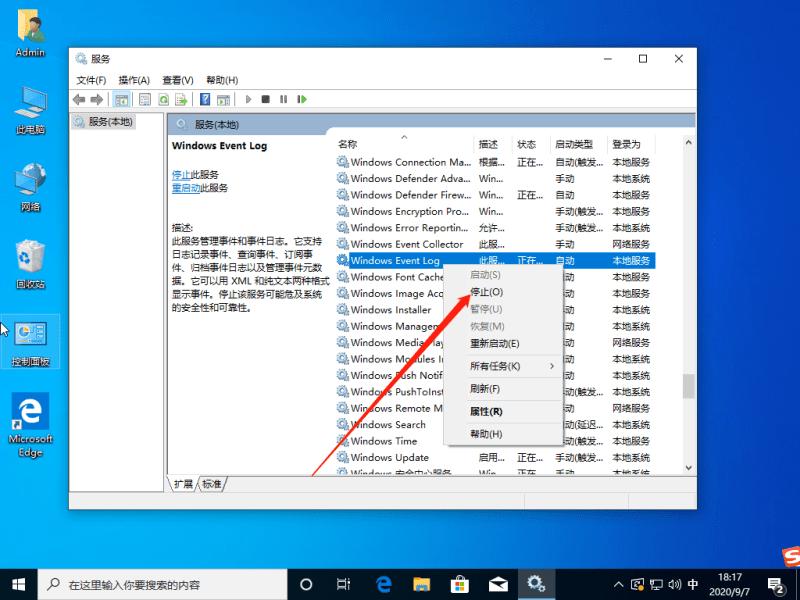Open File Explorer from the taskbar
Viewport: 800px width, 600px height.
click(x=421, y=584)
